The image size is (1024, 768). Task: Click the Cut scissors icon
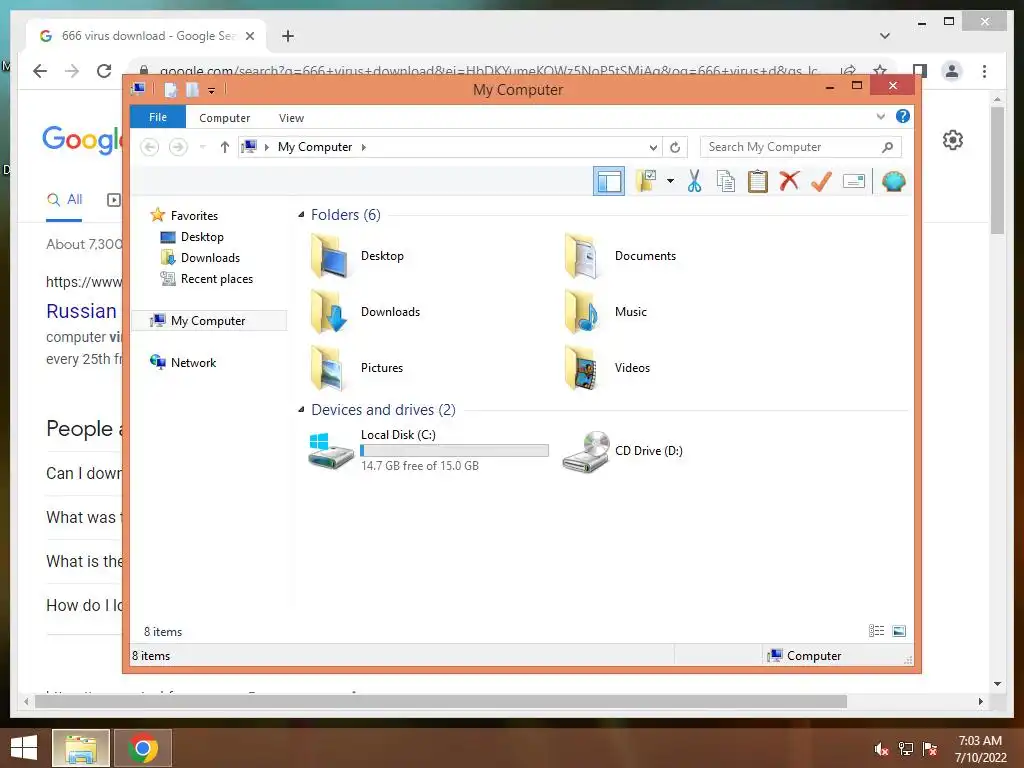pos(694,181)
